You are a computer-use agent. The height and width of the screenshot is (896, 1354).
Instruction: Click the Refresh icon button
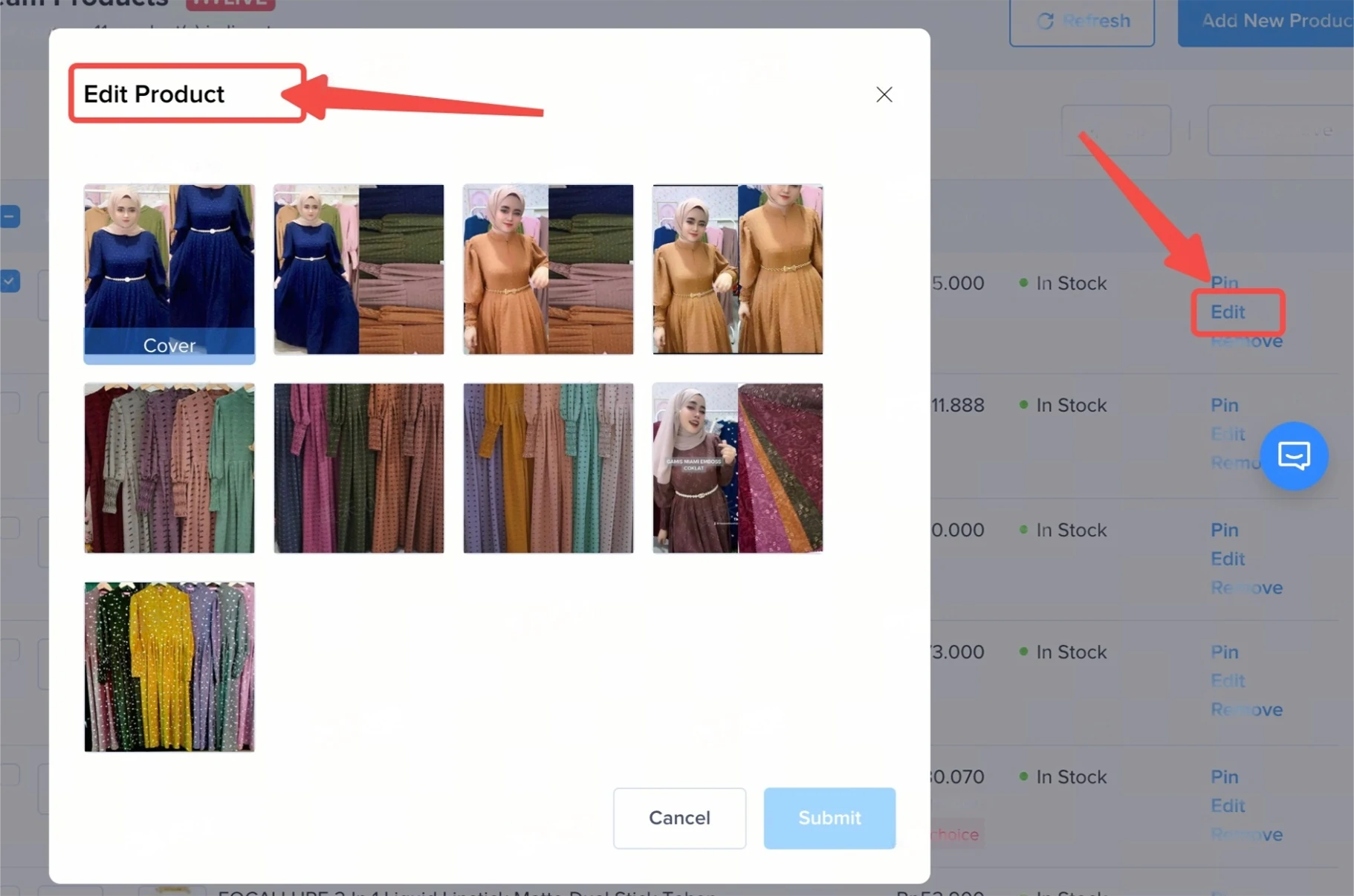(x=1081, y=21)
